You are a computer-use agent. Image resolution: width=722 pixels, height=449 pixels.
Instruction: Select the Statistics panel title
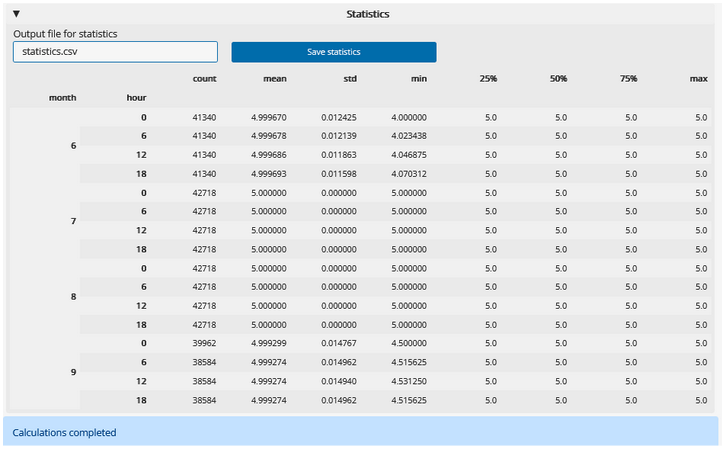tap(367, 14)
